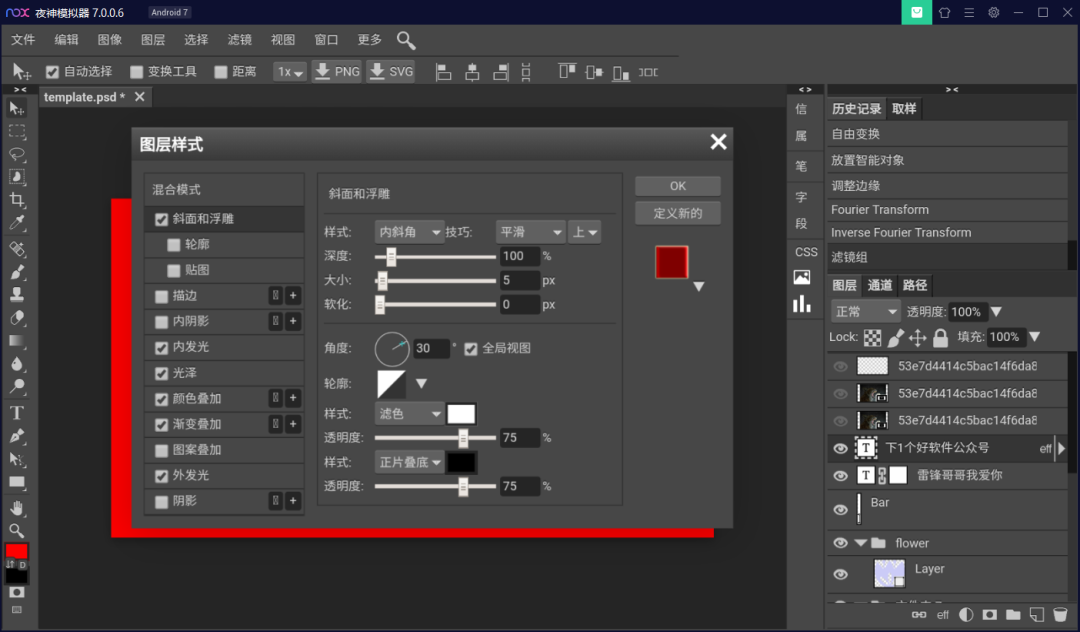1080x632 pixels.
Task: Click the new folder icon in layers panel
Action: tap(1013, 615)
